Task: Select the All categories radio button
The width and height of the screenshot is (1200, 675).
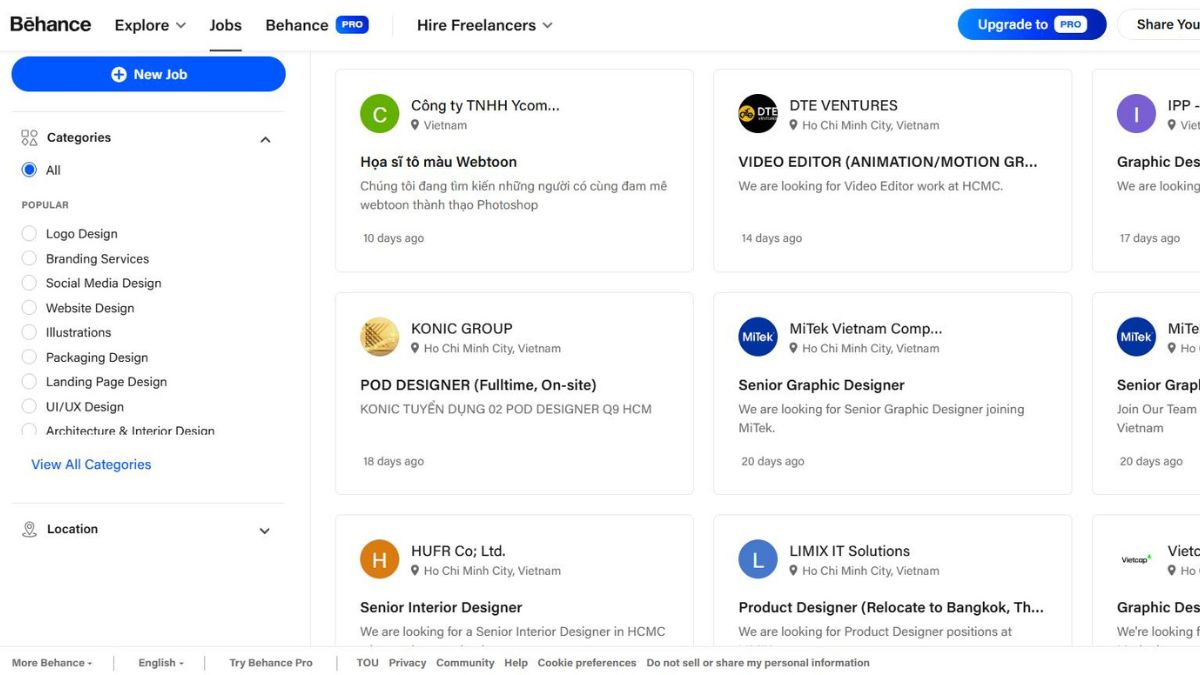Action: 29,170
